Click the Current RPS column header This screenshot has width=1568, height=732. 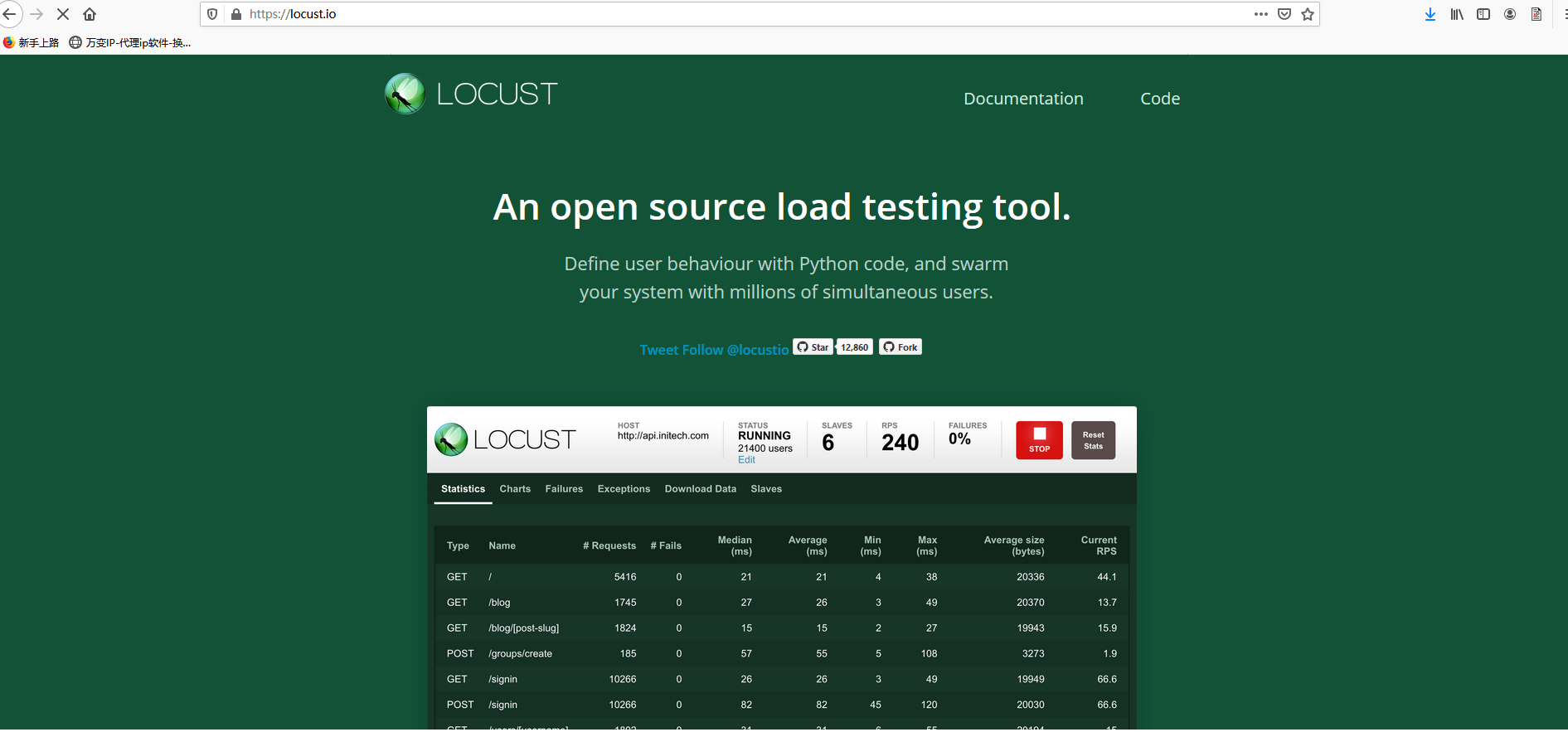[1099, 545]
